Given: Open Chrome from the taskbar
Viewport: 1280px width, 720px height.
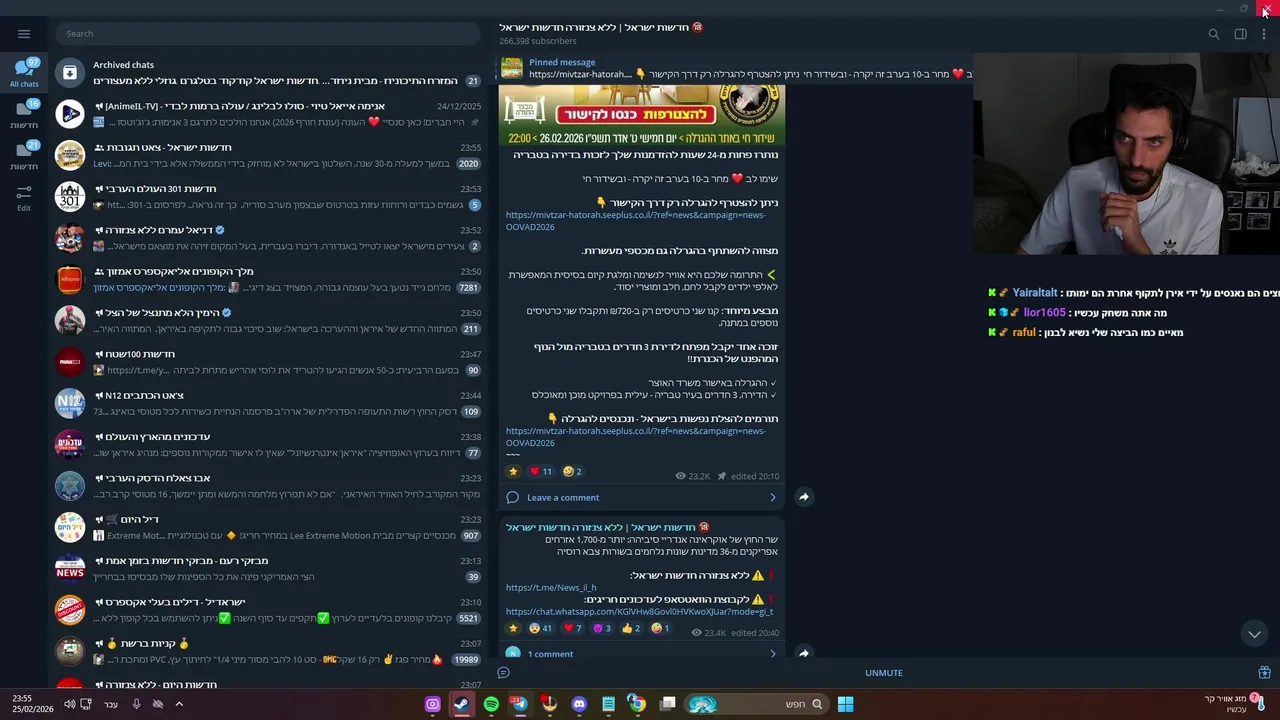Looking at the screenshot, I should coord(637,704).
